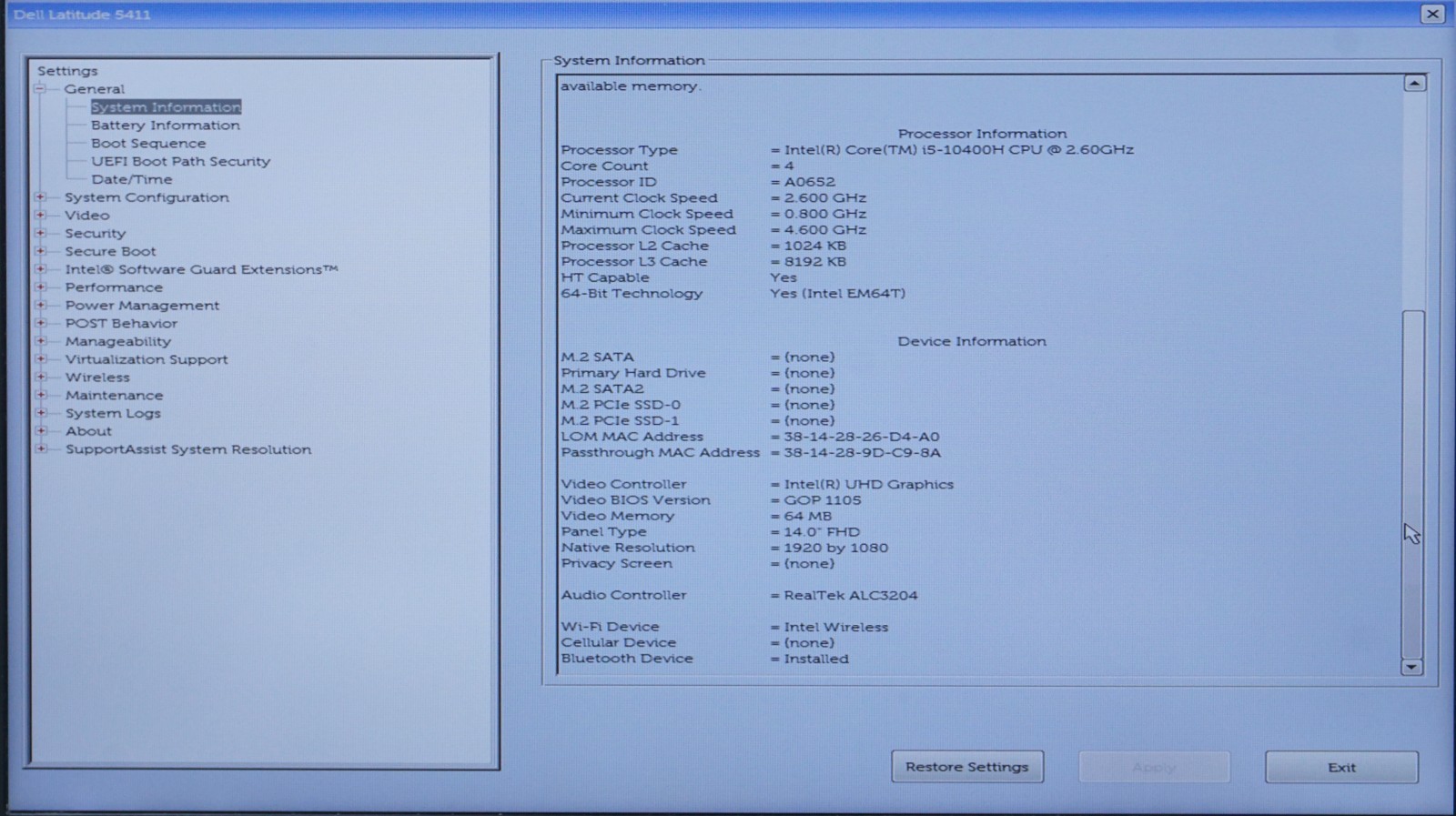This screenshot has width=1456, height=816.
Task: Click the scroll down arrow in System Information
Action: click(1411, 667)
